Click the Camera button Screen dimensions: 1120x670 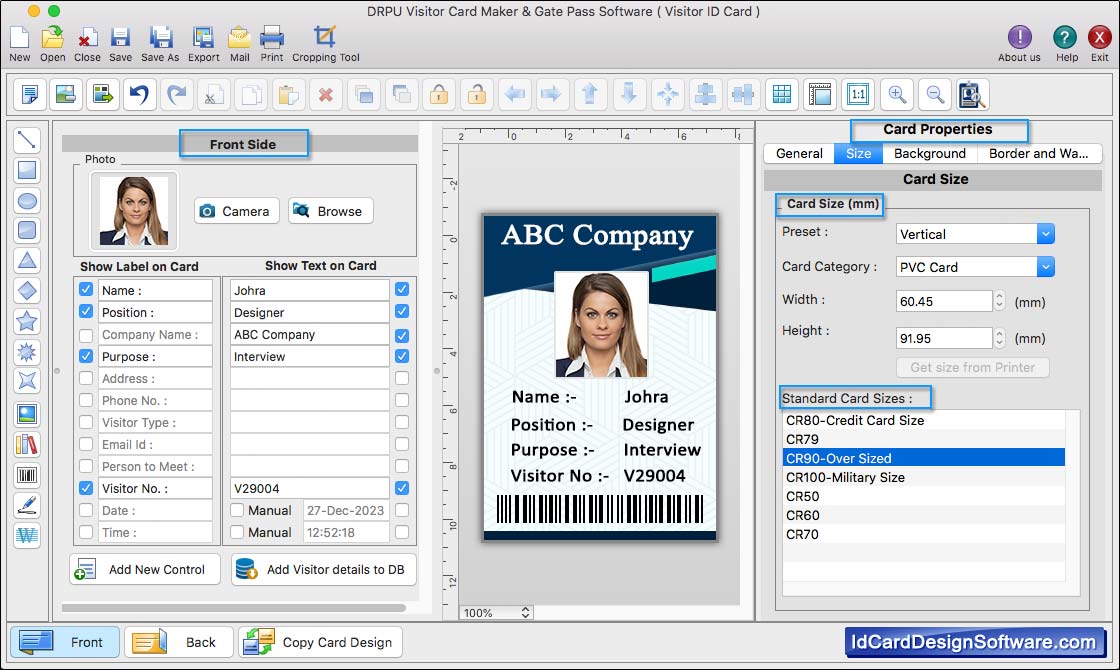pyautogui.click(x=236, y=211)
